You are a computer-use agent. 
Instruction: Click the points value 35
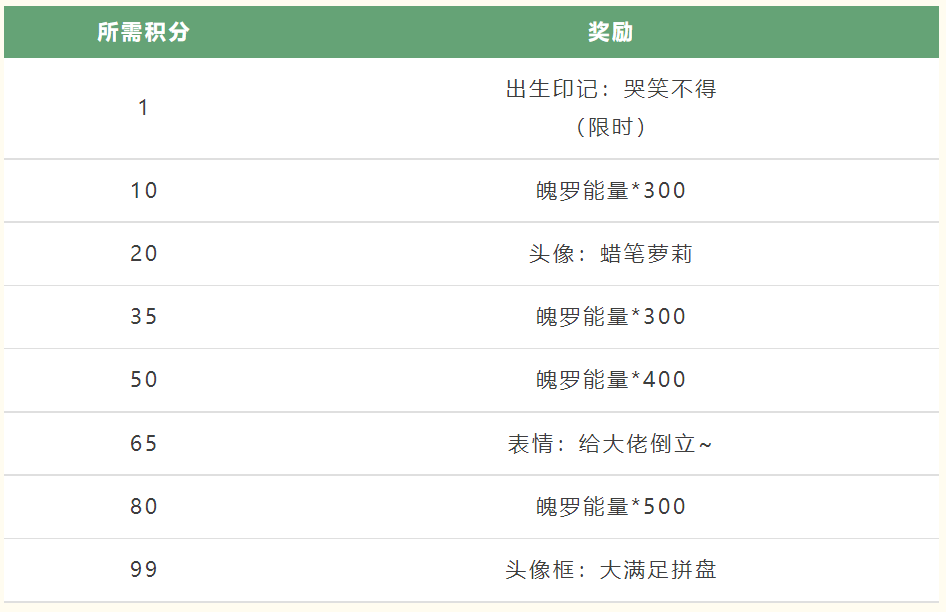click(x=144, y=316)
